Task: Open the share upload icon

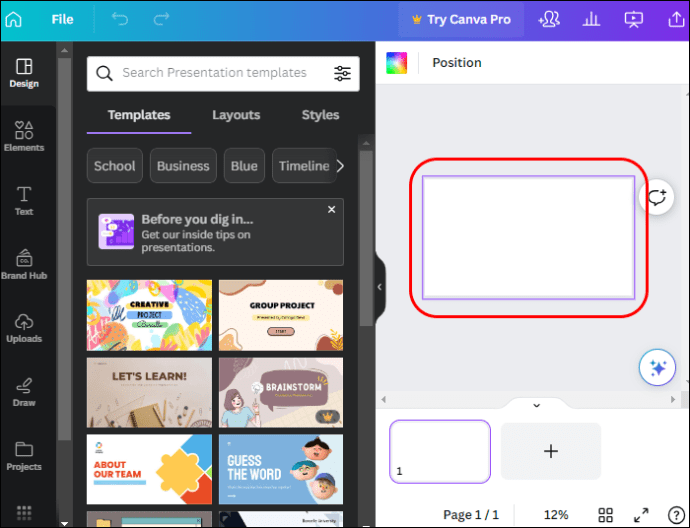Action: coord(676,19)
